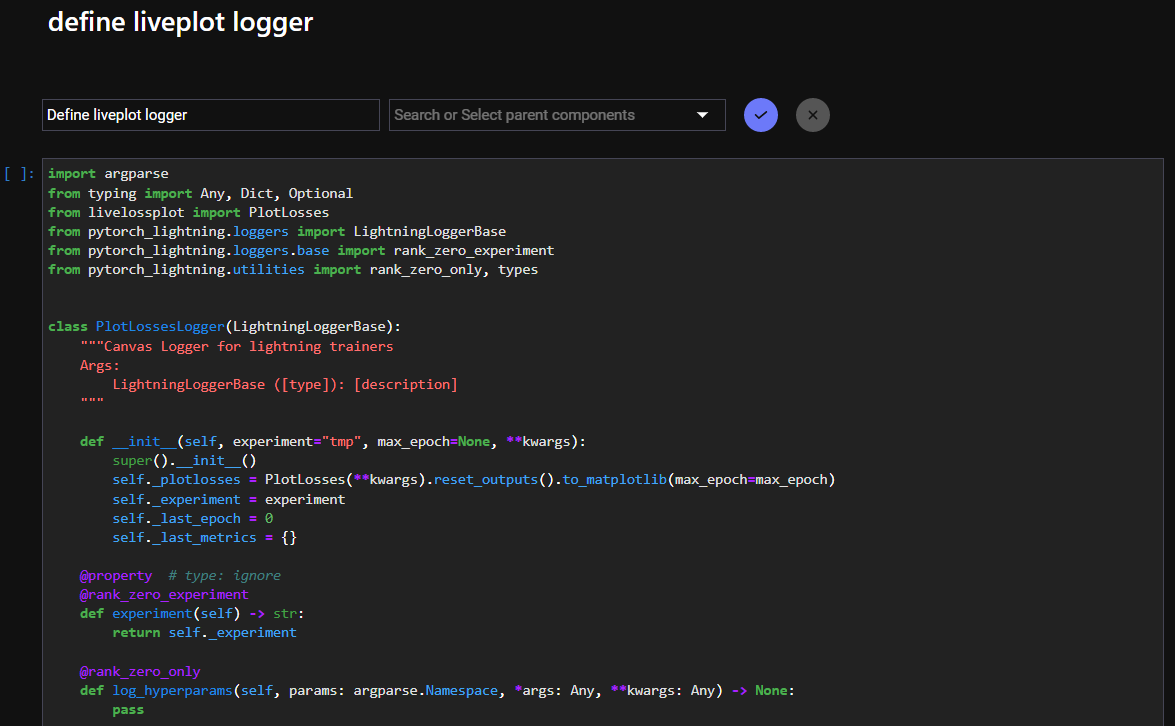
Task: Click the '@property # type: ignore' decorator line
Action: point(181,576)
